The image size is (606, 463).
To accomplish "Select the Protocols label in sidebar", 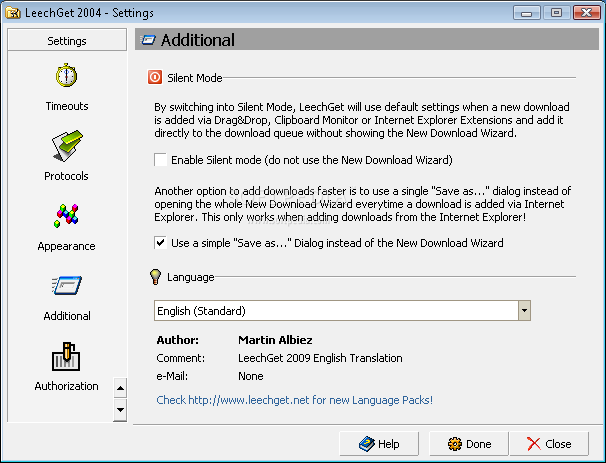I will (66, 176).
